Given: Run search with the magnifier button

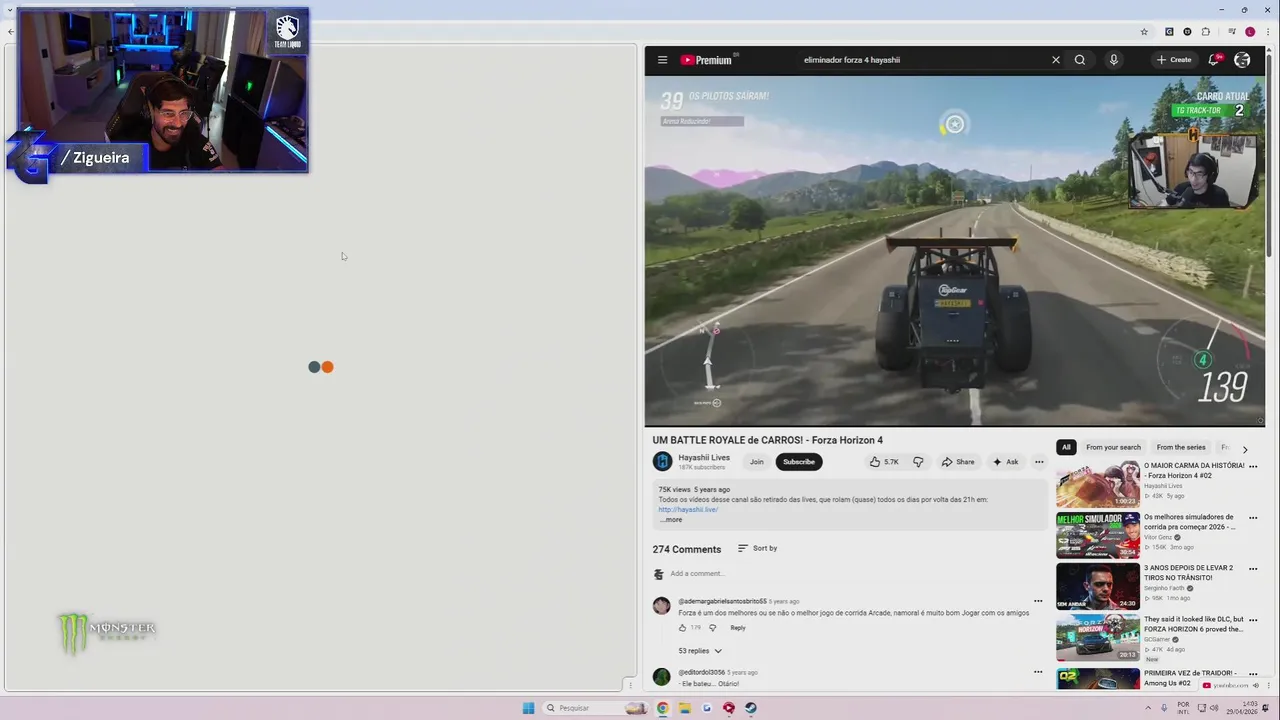Looking at the screenshot, I should coord(1080,60).
